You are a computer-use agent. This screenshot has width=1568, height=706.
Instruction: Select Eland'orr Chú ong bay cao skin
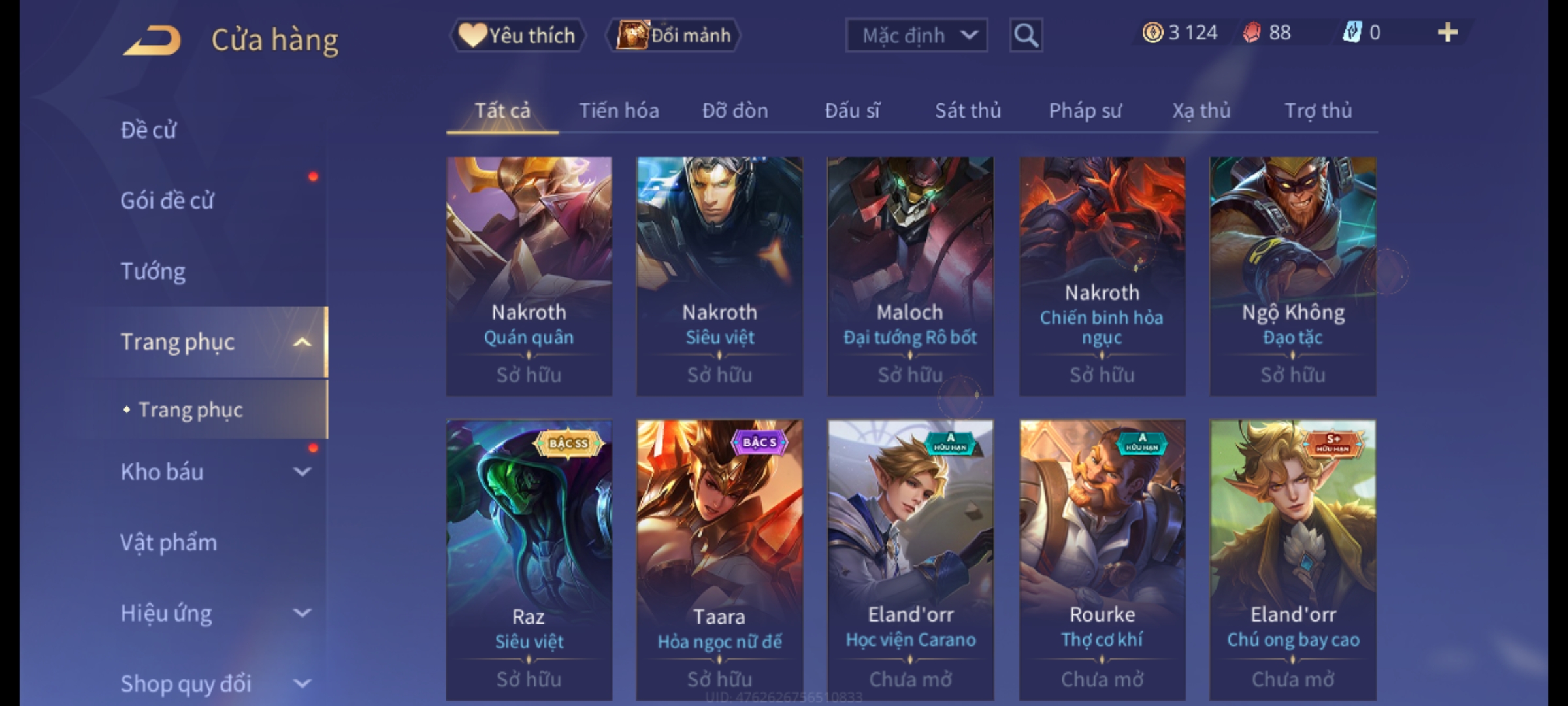tap(1293, 560)
